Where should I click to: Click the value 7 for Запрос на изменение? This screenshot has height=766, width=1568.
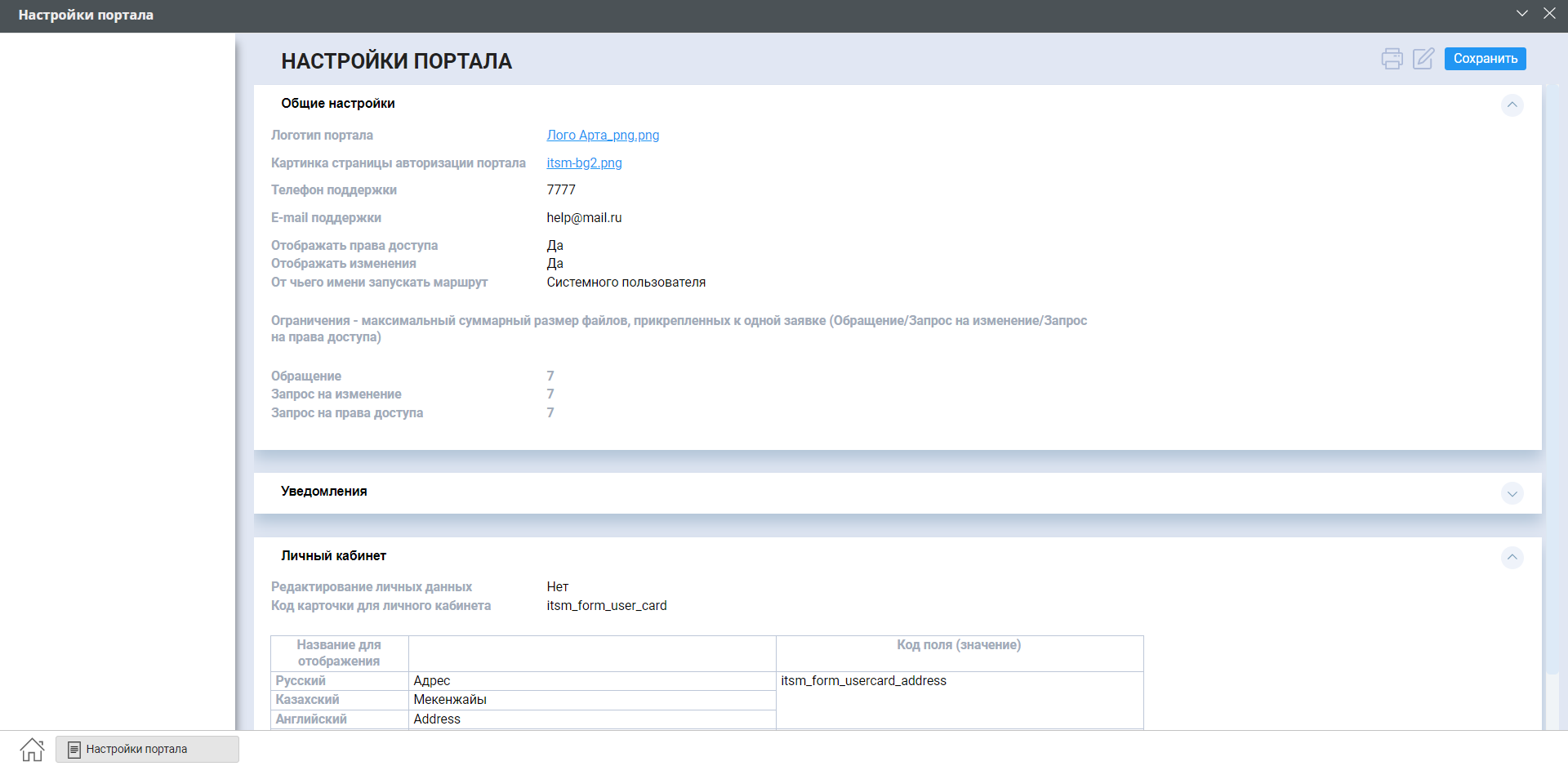pos(550,394)
